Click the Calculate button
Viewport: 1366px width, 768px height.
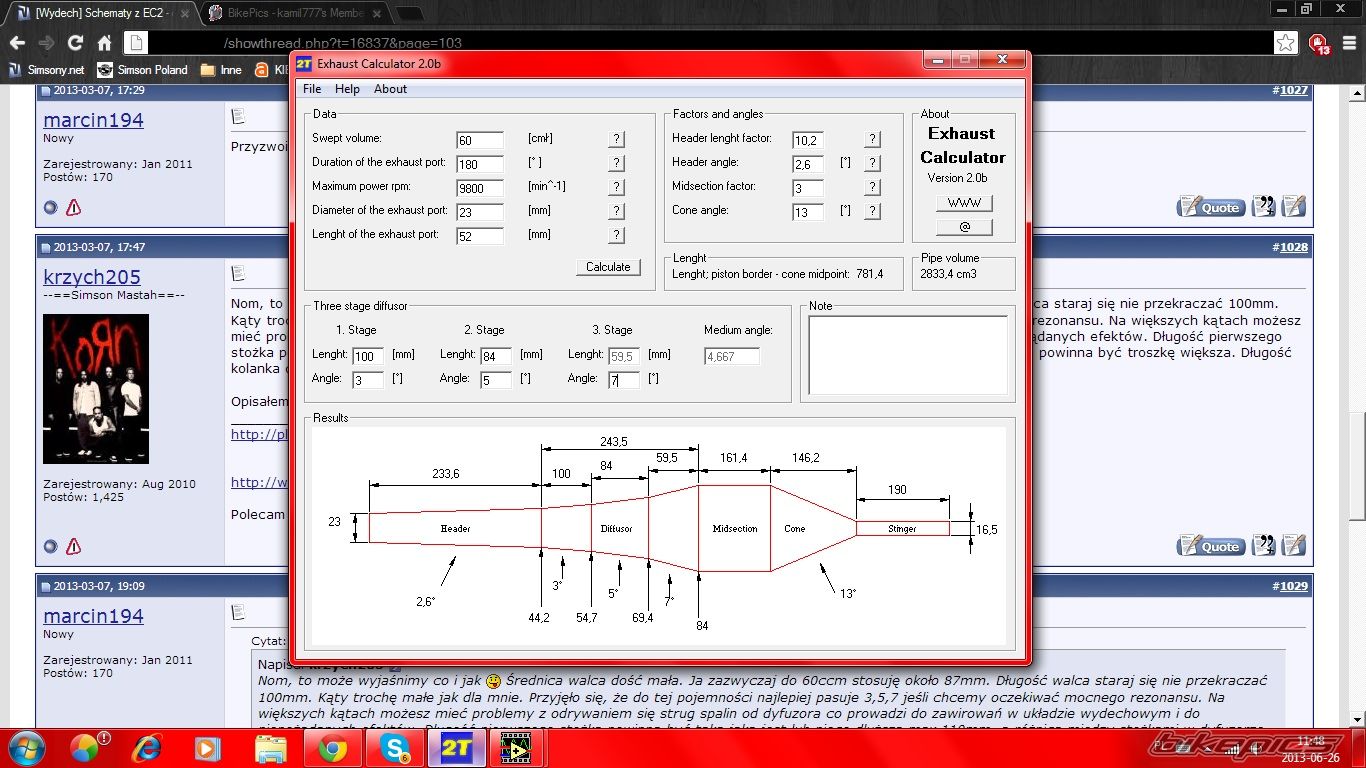click(x=608, y=267)
